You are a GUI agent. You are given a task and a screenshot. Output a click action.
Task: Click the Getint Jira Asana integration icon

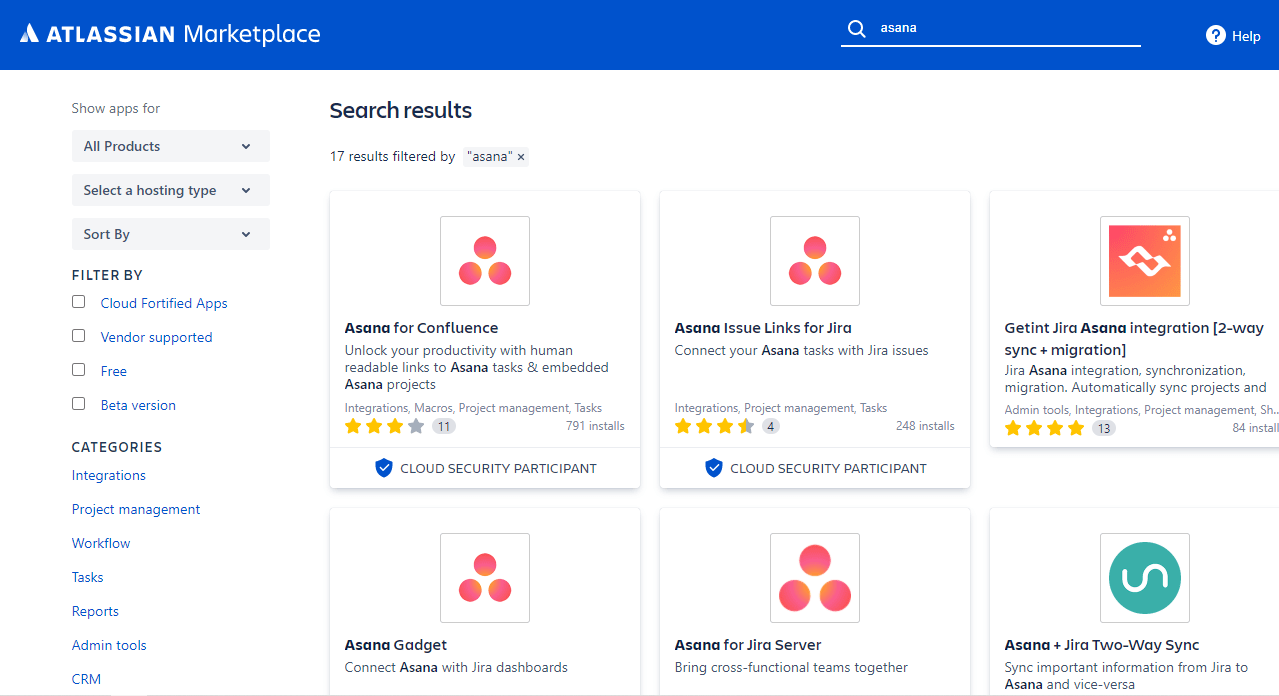tap(1144, 261)
